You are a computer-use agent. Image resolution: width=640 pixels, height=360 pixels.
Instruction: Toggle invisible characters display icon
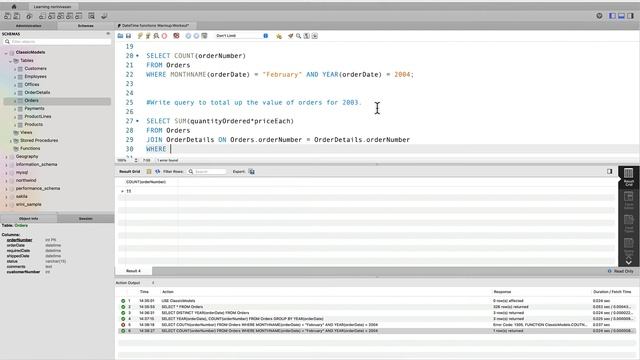(307, 36)
